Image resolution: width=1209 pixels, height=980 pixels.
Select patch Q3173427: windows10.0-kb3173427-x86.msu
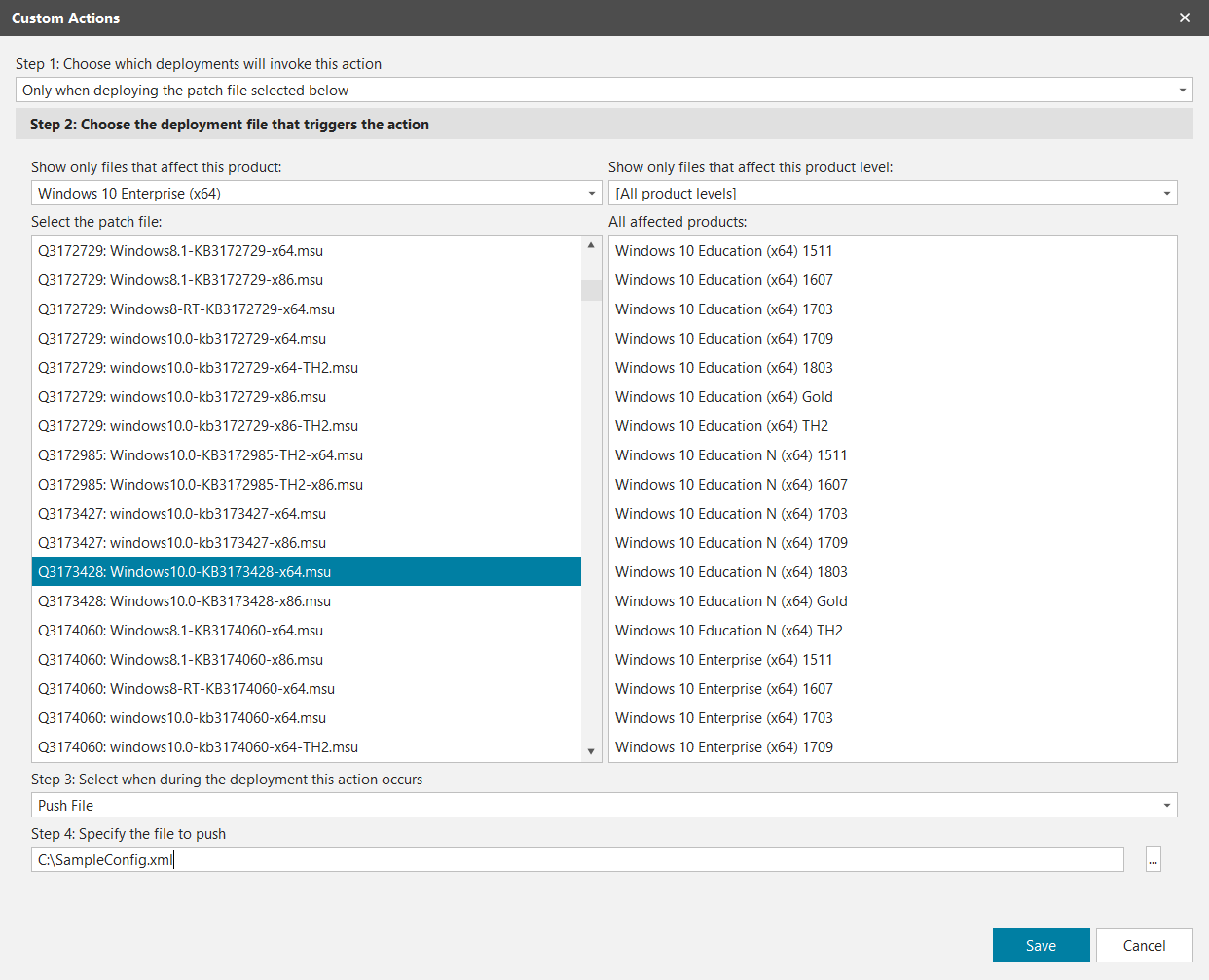(307, 543)
